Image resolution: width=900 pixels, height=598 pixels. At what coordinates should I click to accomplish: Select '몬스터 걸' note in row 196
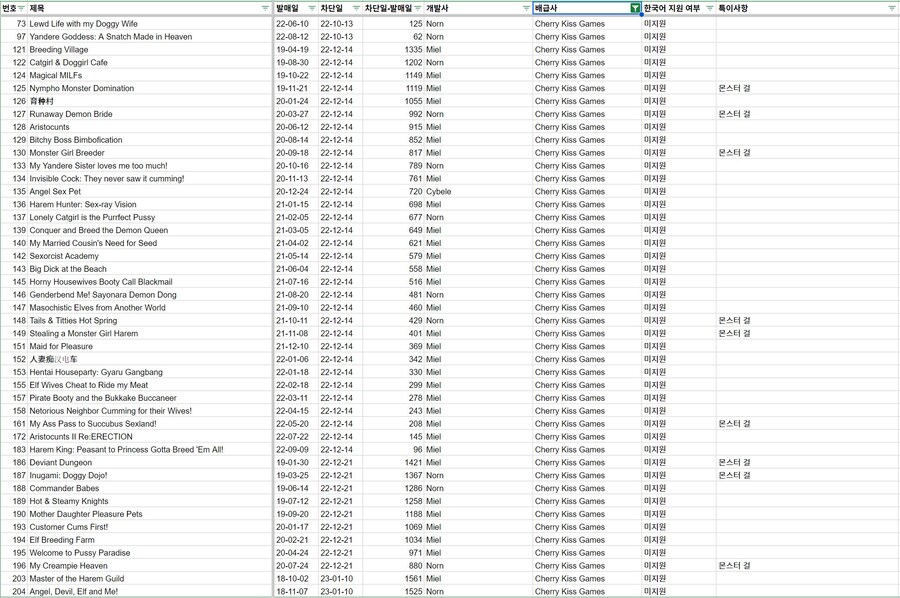tap(734, 565)
